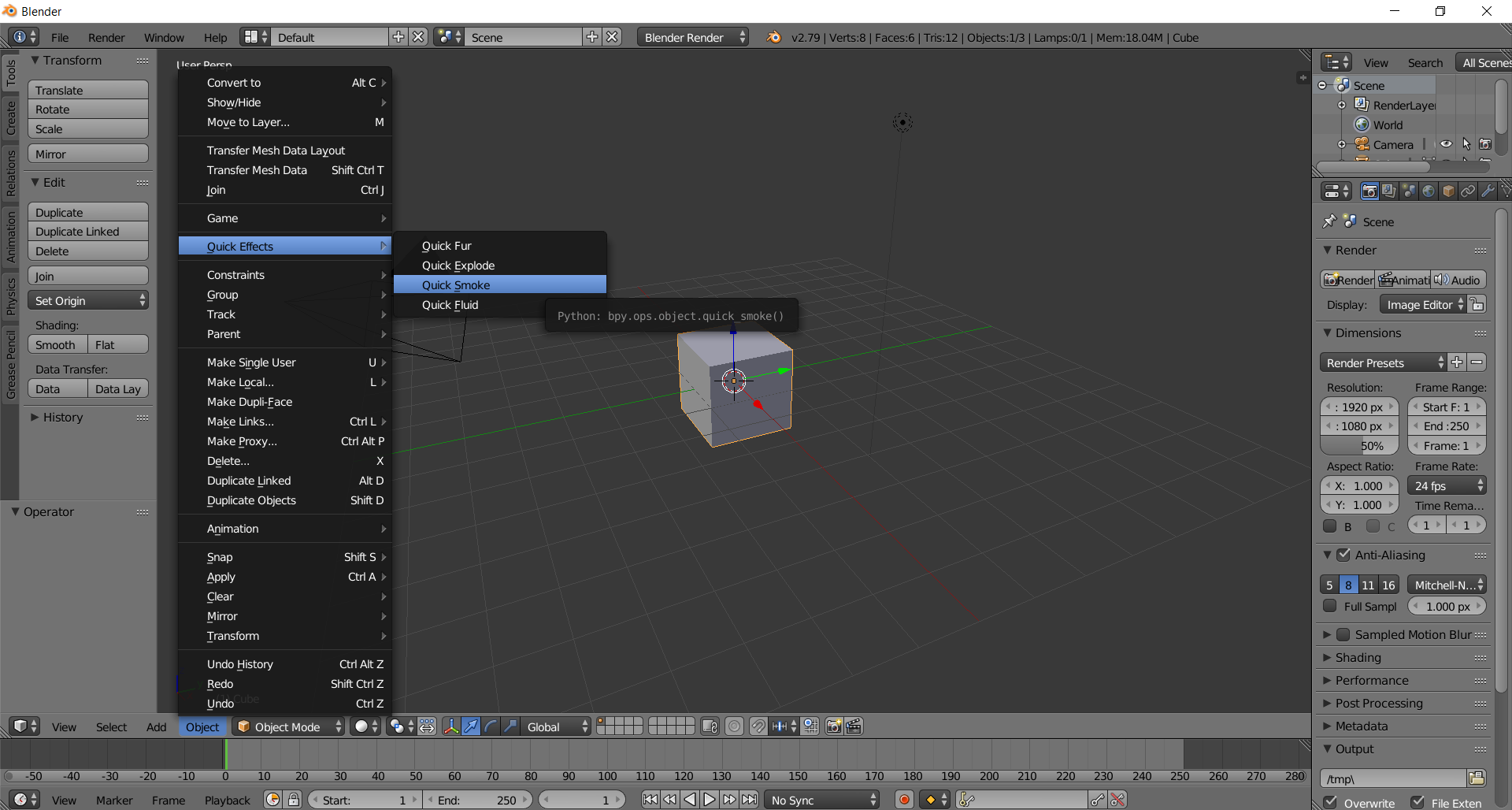
Task: Enable the Sampled Motion Blur checkbox
Action: tap(1343, 634)
